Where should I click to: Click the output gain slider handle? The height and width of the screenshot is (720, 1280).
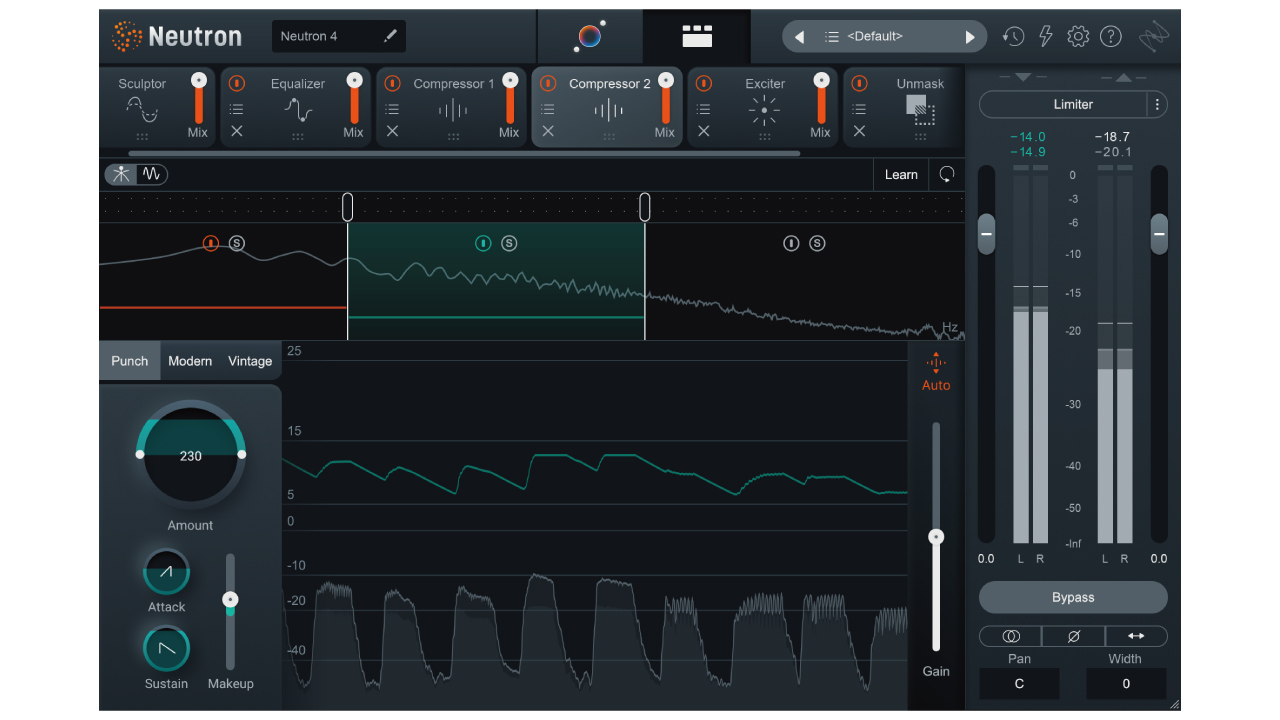coord(1159,234)
